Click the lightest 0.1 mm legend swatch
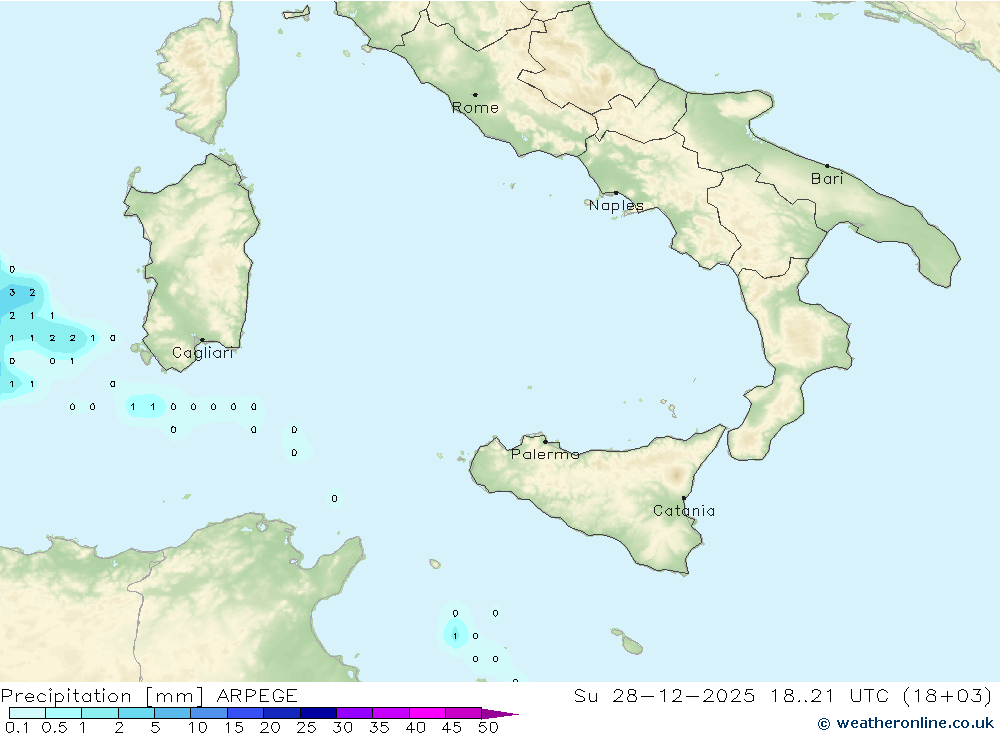Viewport: 1000px width, 733px height. [27, 713]
